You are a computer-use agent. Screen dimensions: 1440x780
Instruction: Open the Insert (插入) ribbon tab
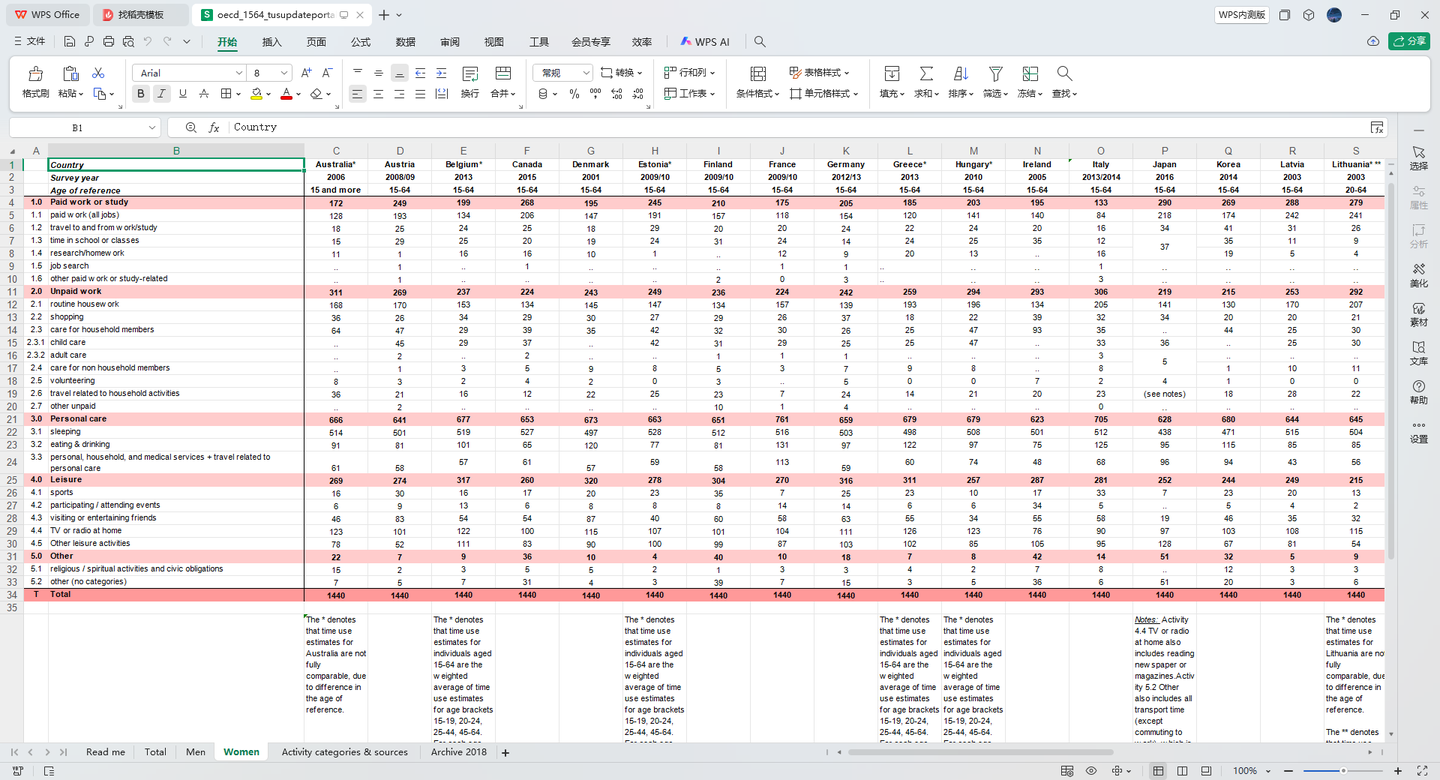pyautogui.click(x=272, y=42)
